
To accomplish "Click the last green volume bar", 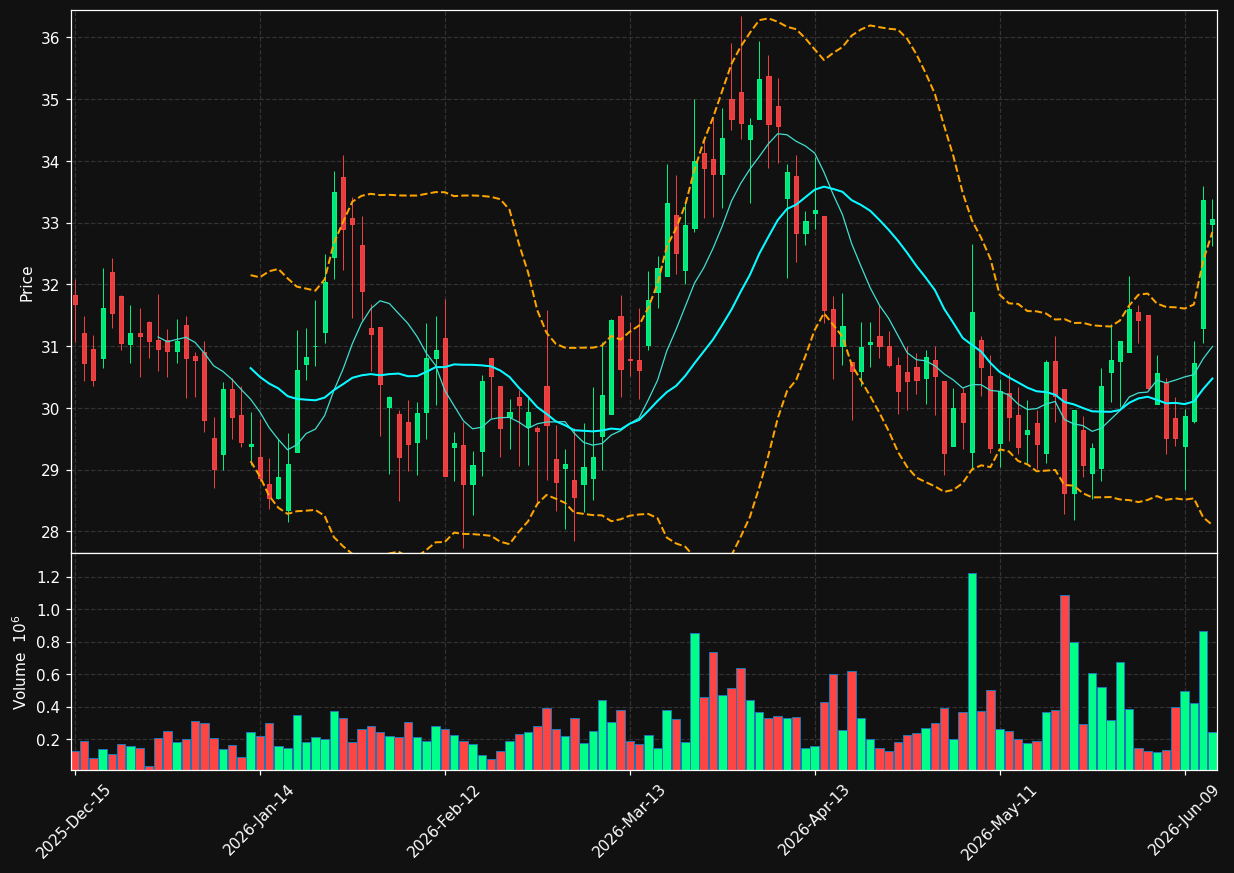I will 1213,751.
